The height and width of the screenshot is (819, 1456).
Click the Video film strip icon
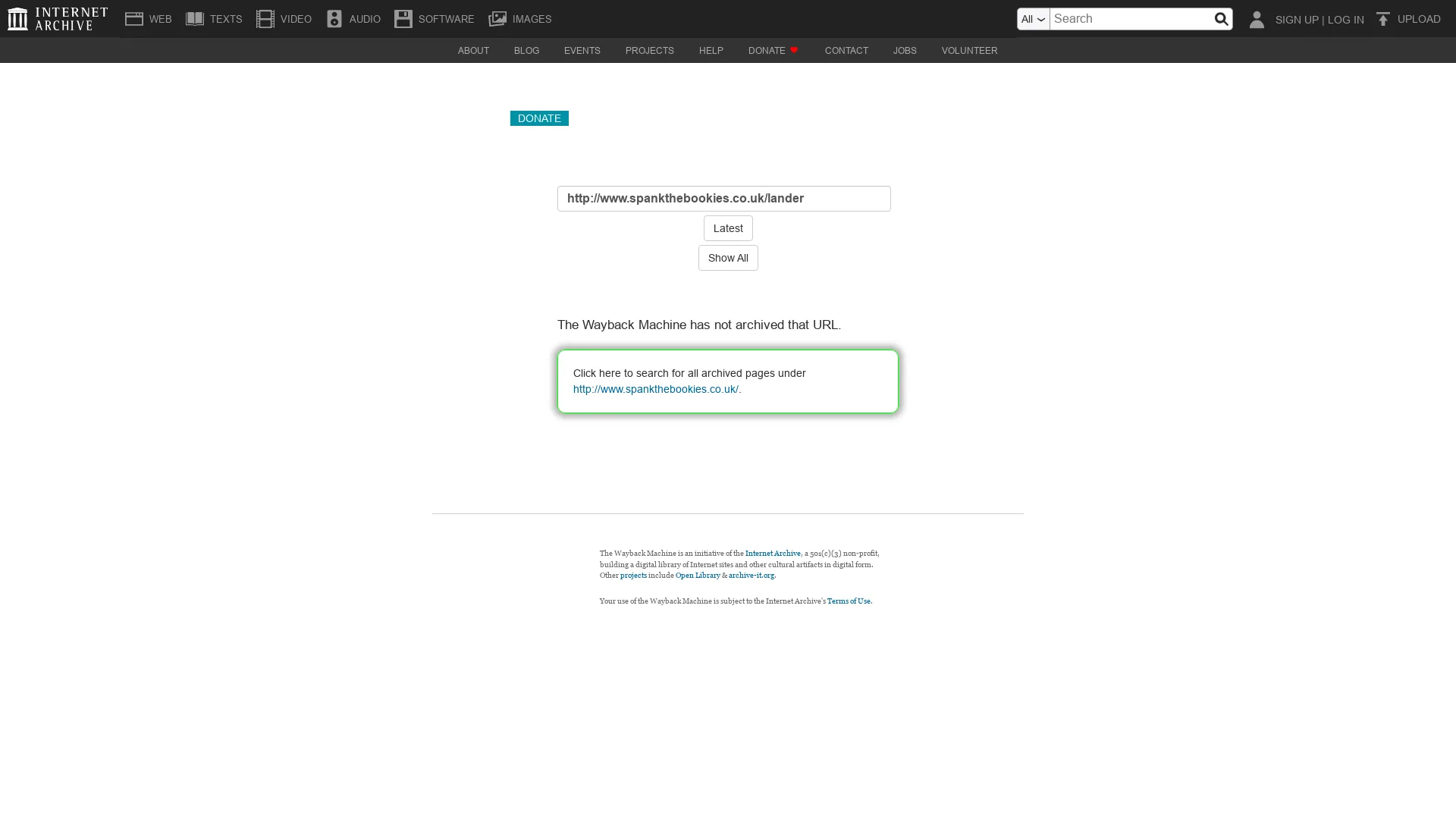[x=265, y=19]
